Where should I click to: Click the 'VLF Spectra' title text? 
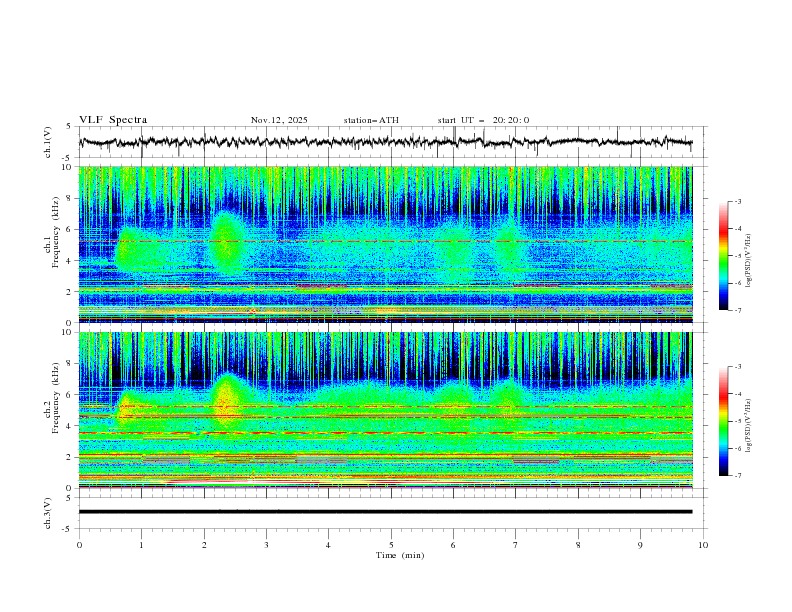coord(113,120)
